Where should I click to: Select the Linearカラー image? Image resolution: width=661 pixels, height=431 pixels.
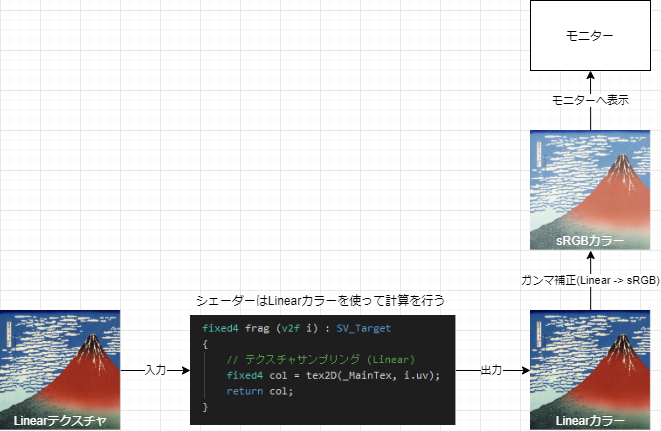[x=590, y=370]
